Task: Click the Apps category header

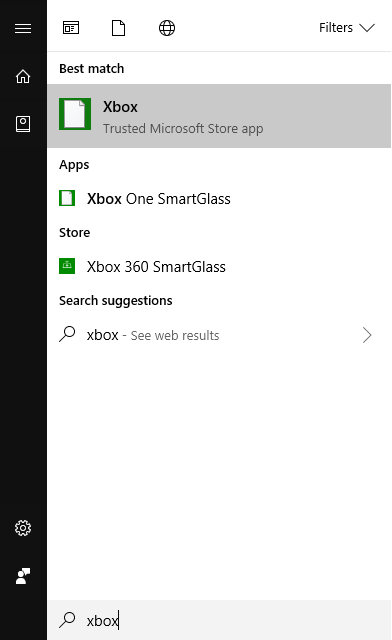Action: (x=74, y=165)
